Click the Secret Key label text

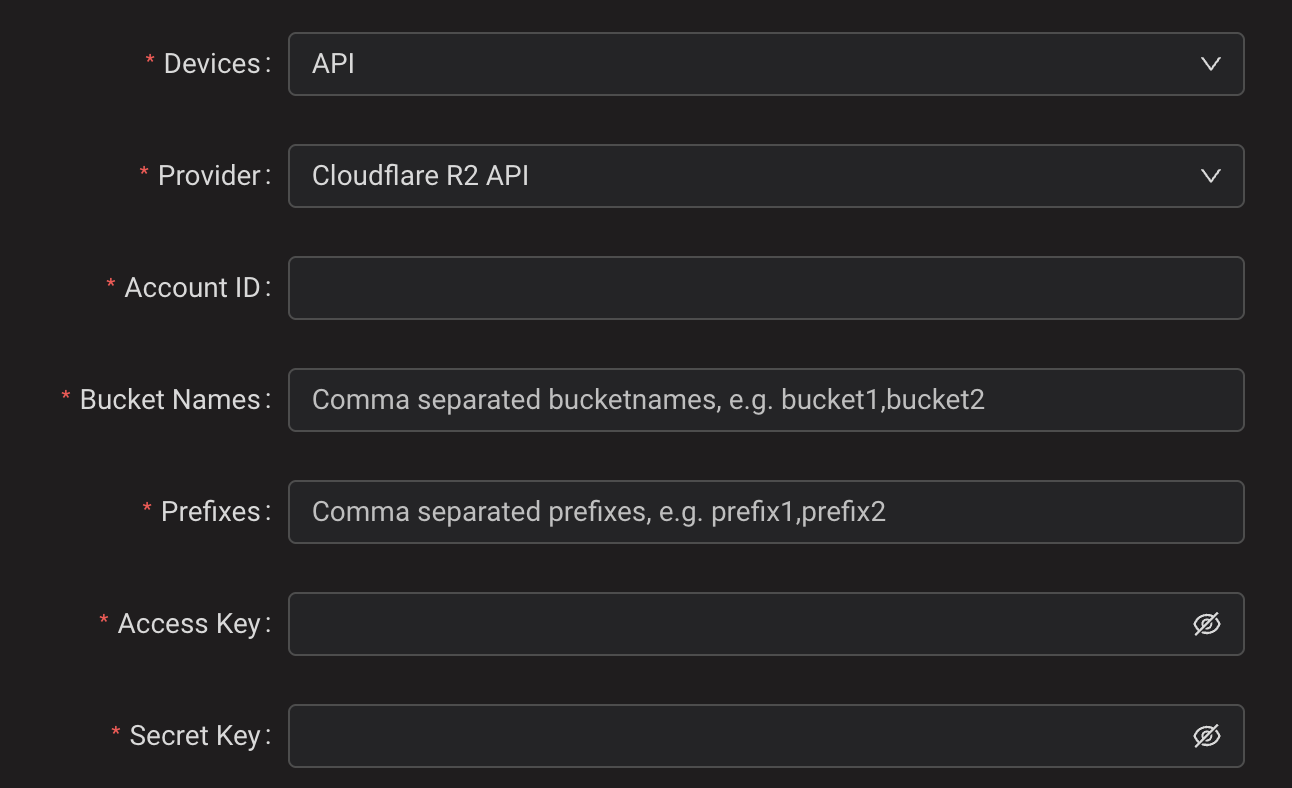pyautogui.click(x=195, y=736)
